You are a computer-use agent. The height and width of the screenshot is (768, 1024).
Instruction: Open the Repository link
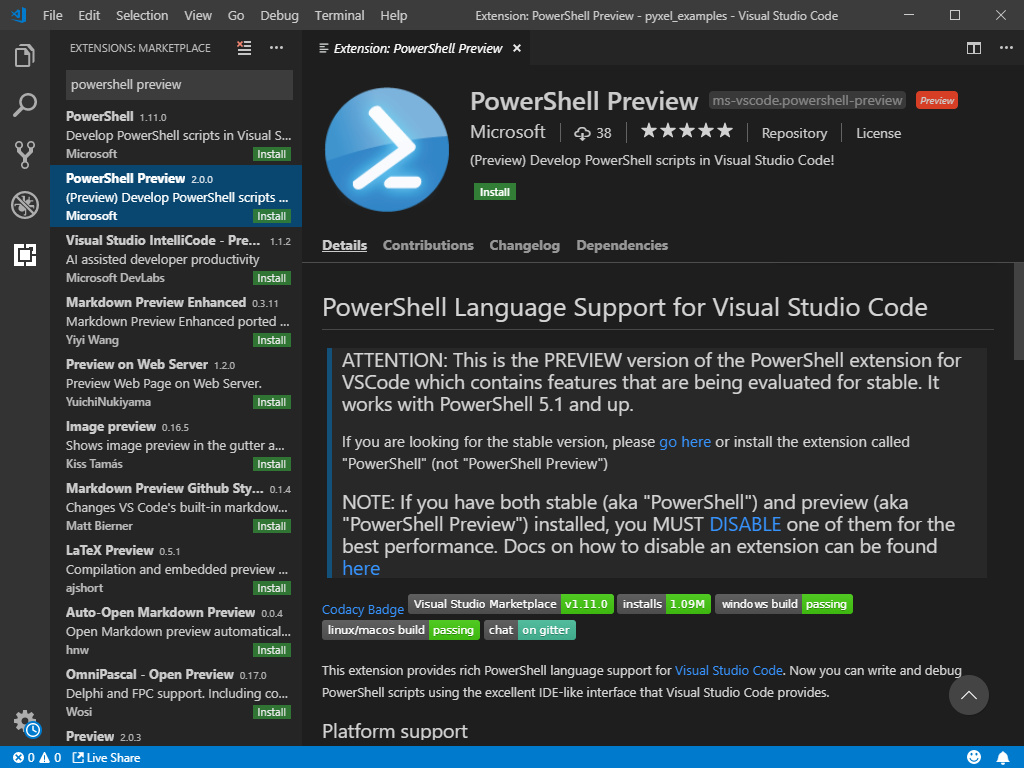click(794, 132)
